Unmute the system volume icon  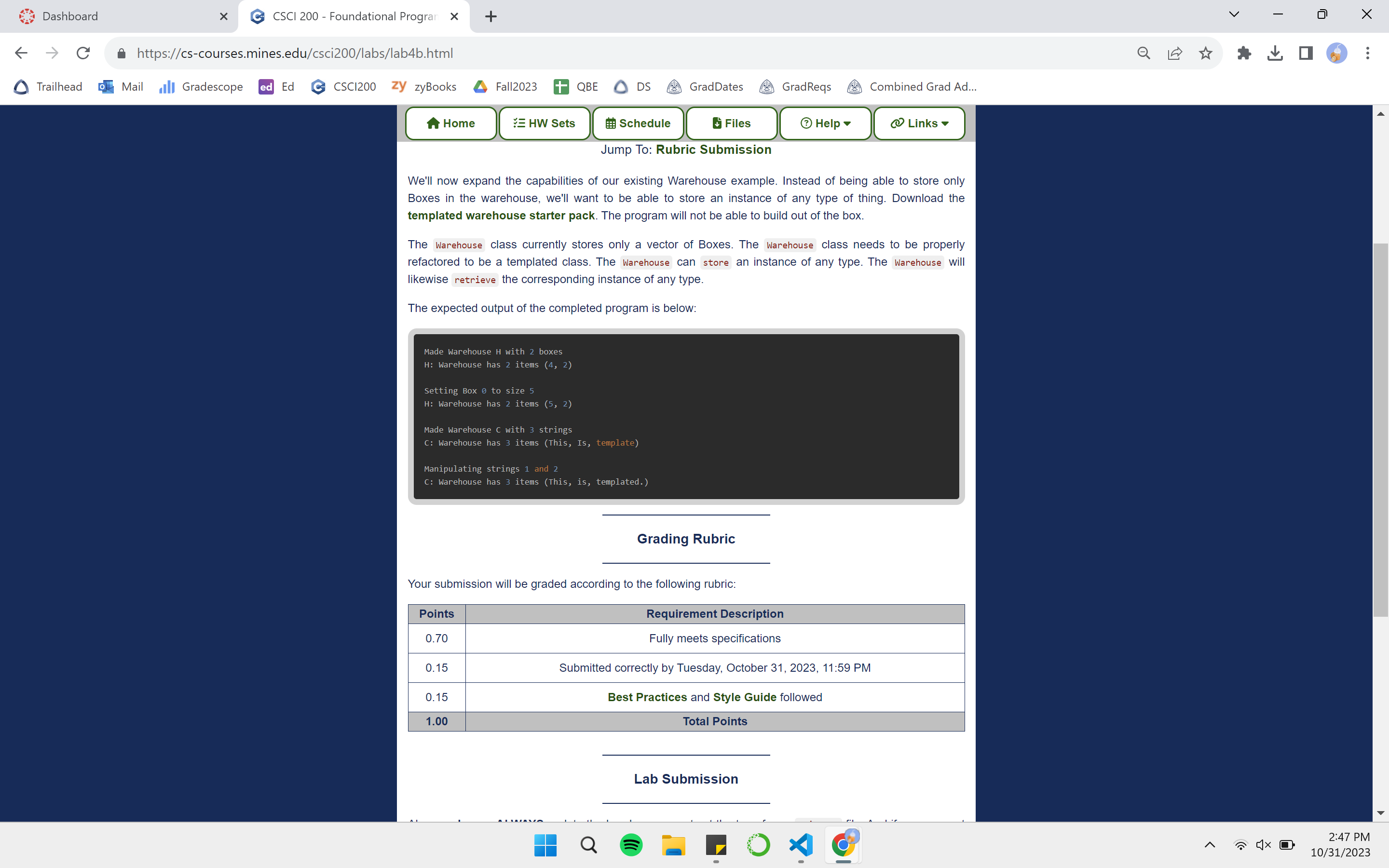click(x=1263, y=844)
